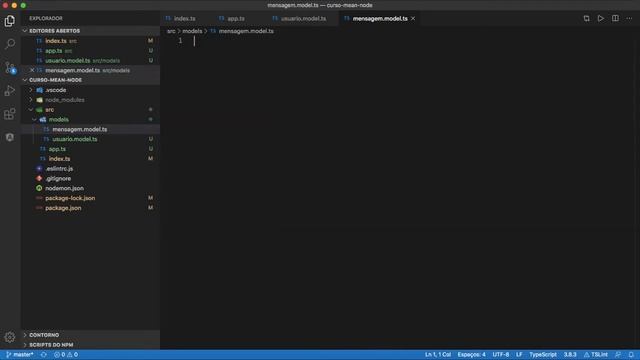Open the Explorer view in activity bar

tap(10, 20)
